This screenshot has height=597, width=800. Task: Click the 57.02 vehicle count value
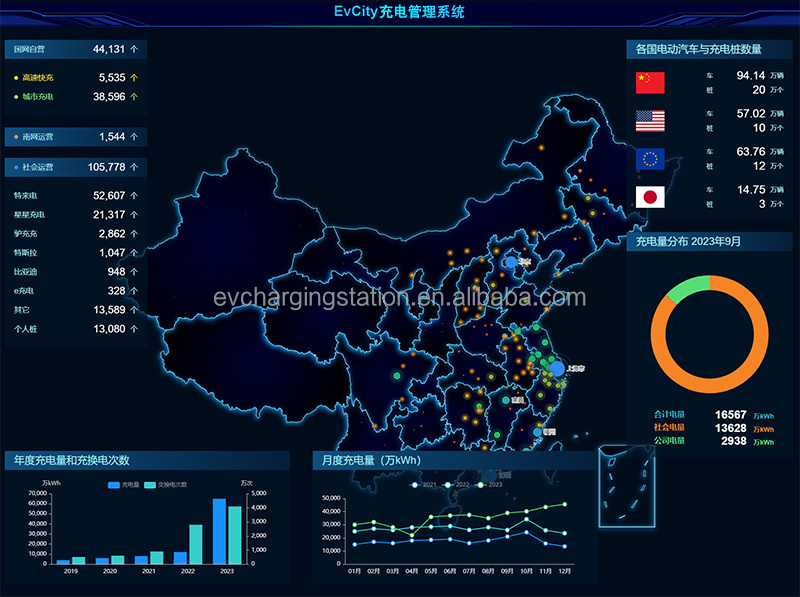(x=751, y=113)
